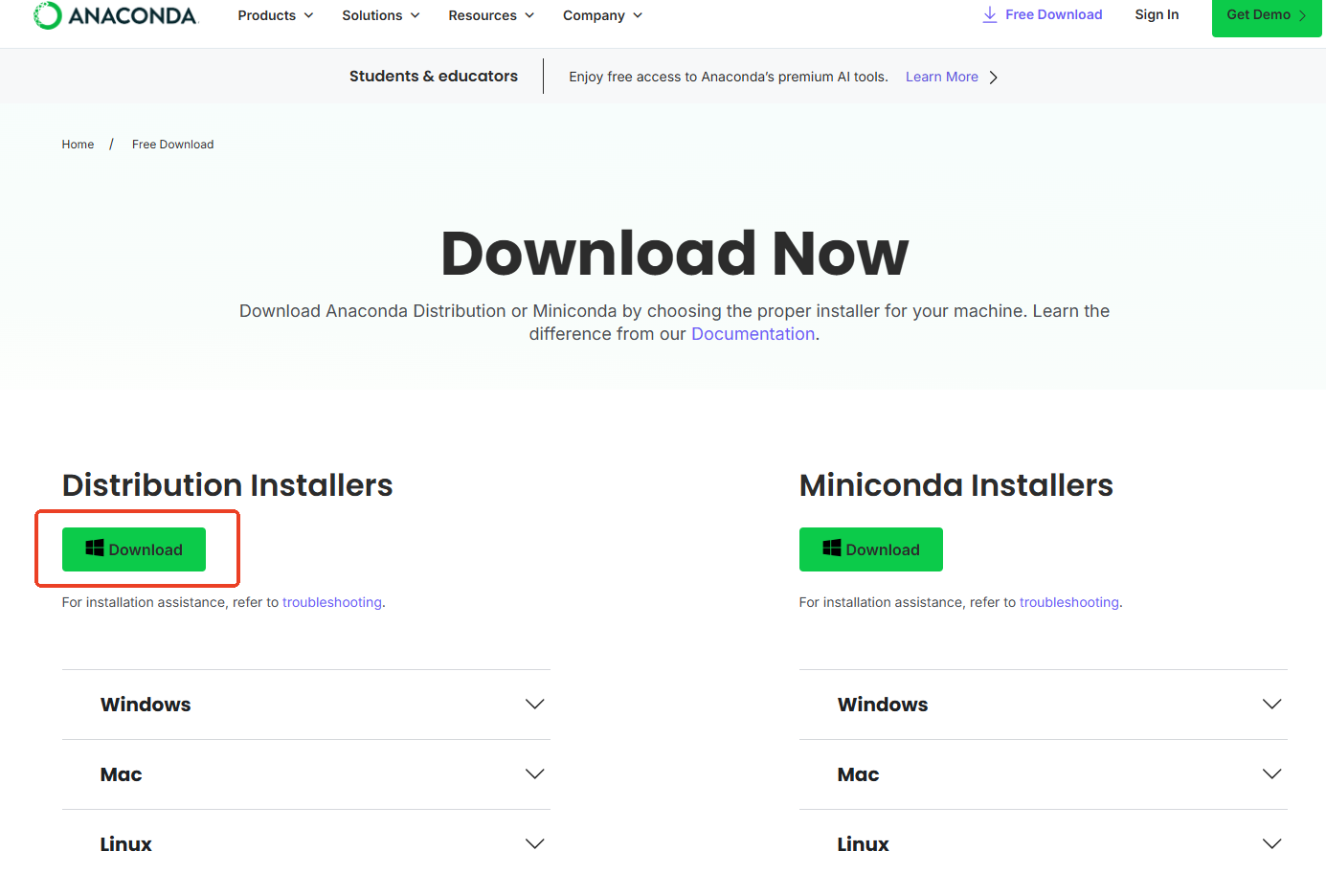
Task: Click the Windows logo inside Distribution Download button
Action: (x=94, y=549)
